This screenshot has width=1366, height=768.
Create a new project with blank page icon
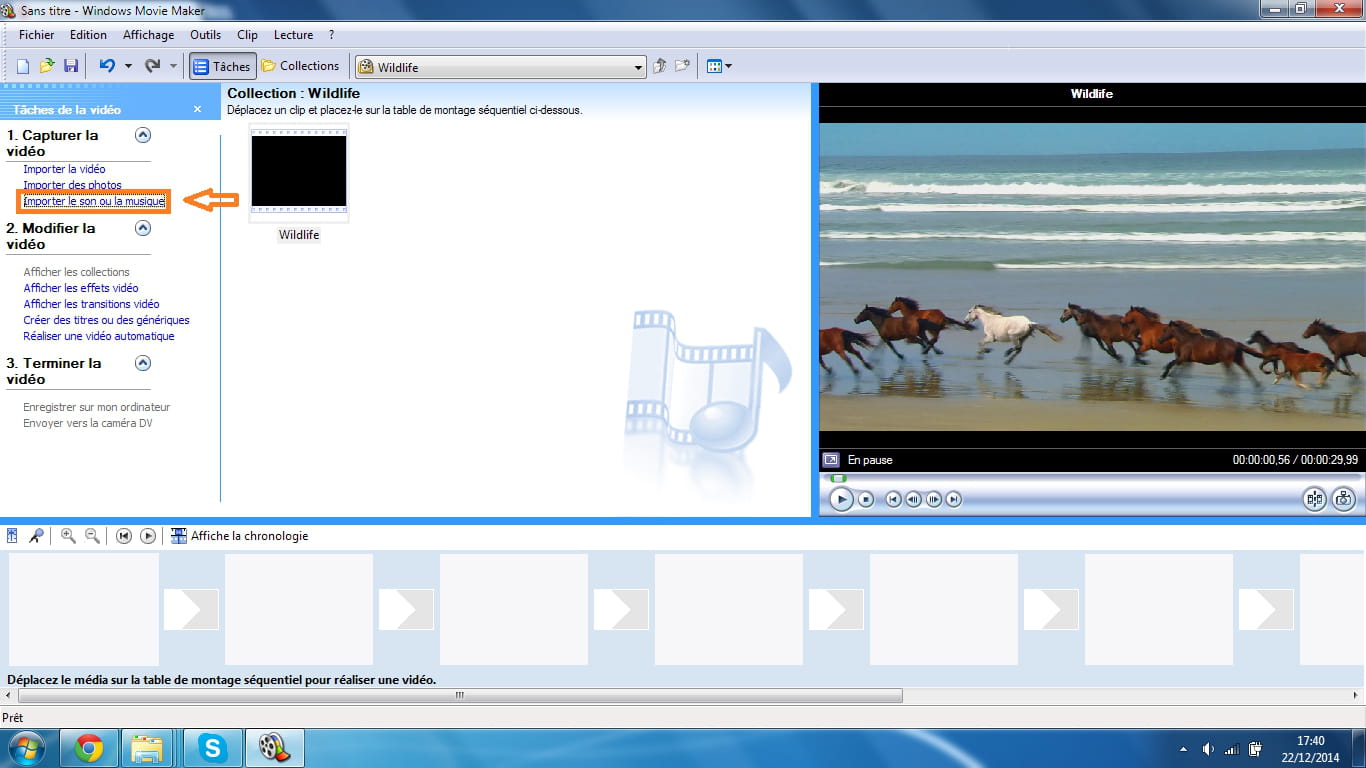pyautogui.click(x=23, y=66)
